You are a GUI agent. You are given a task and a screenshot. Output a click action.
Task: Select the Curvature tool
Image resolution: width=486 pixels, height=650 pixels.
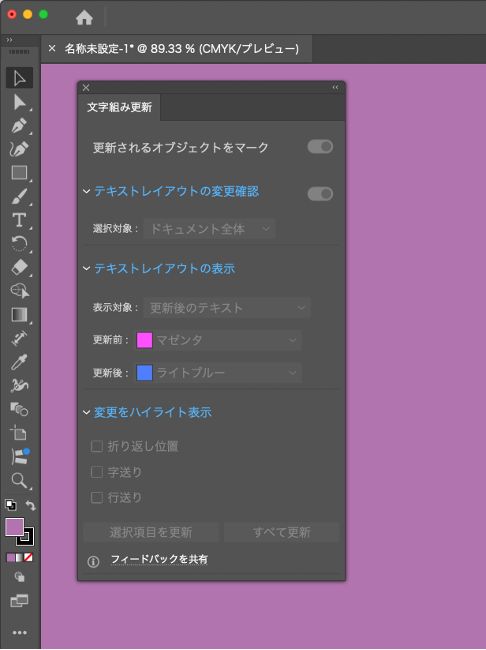19,149
